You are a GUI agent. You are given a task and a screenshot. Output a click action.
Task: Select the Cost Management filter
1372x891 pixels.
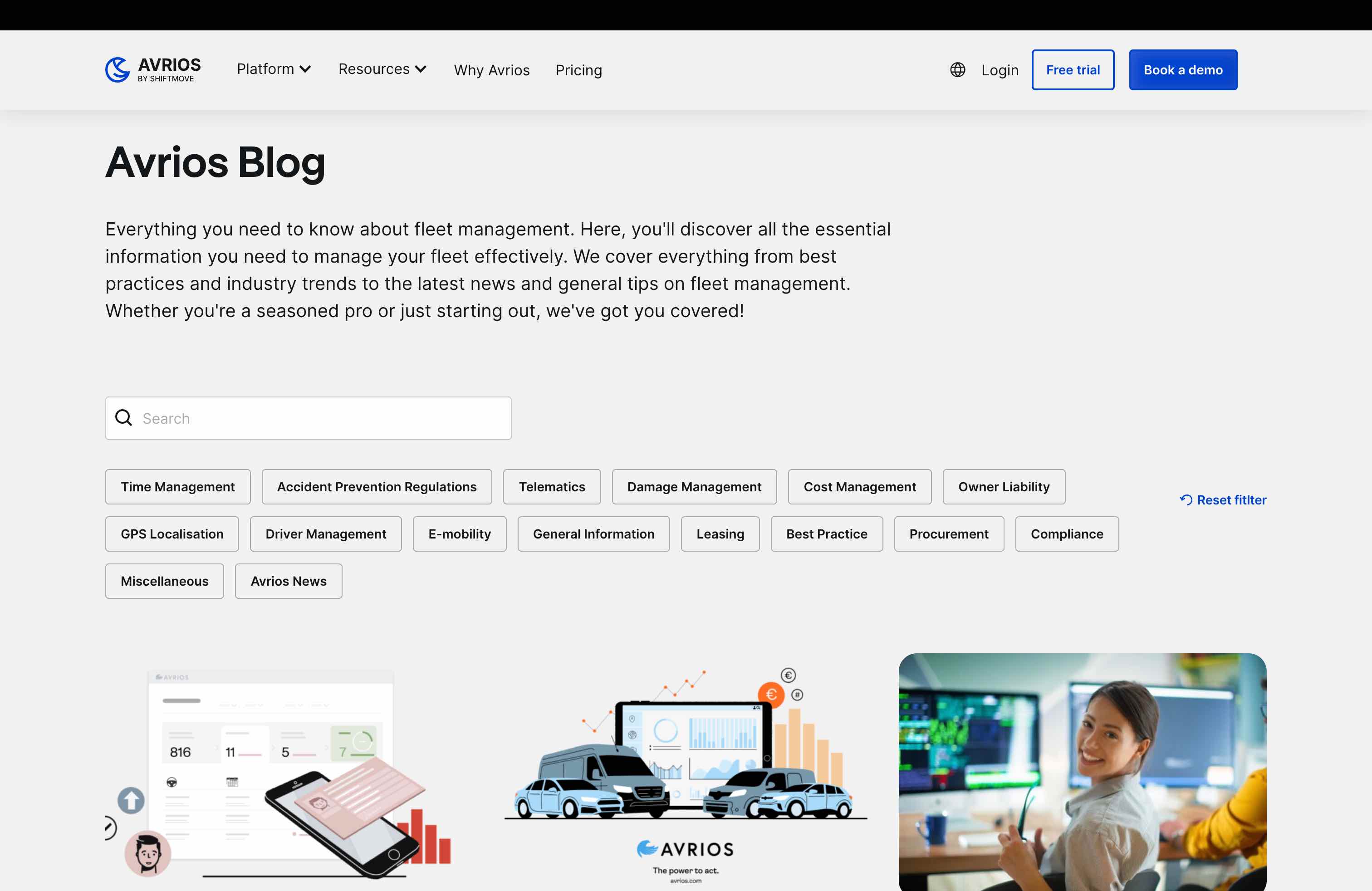tap(859, 487)
